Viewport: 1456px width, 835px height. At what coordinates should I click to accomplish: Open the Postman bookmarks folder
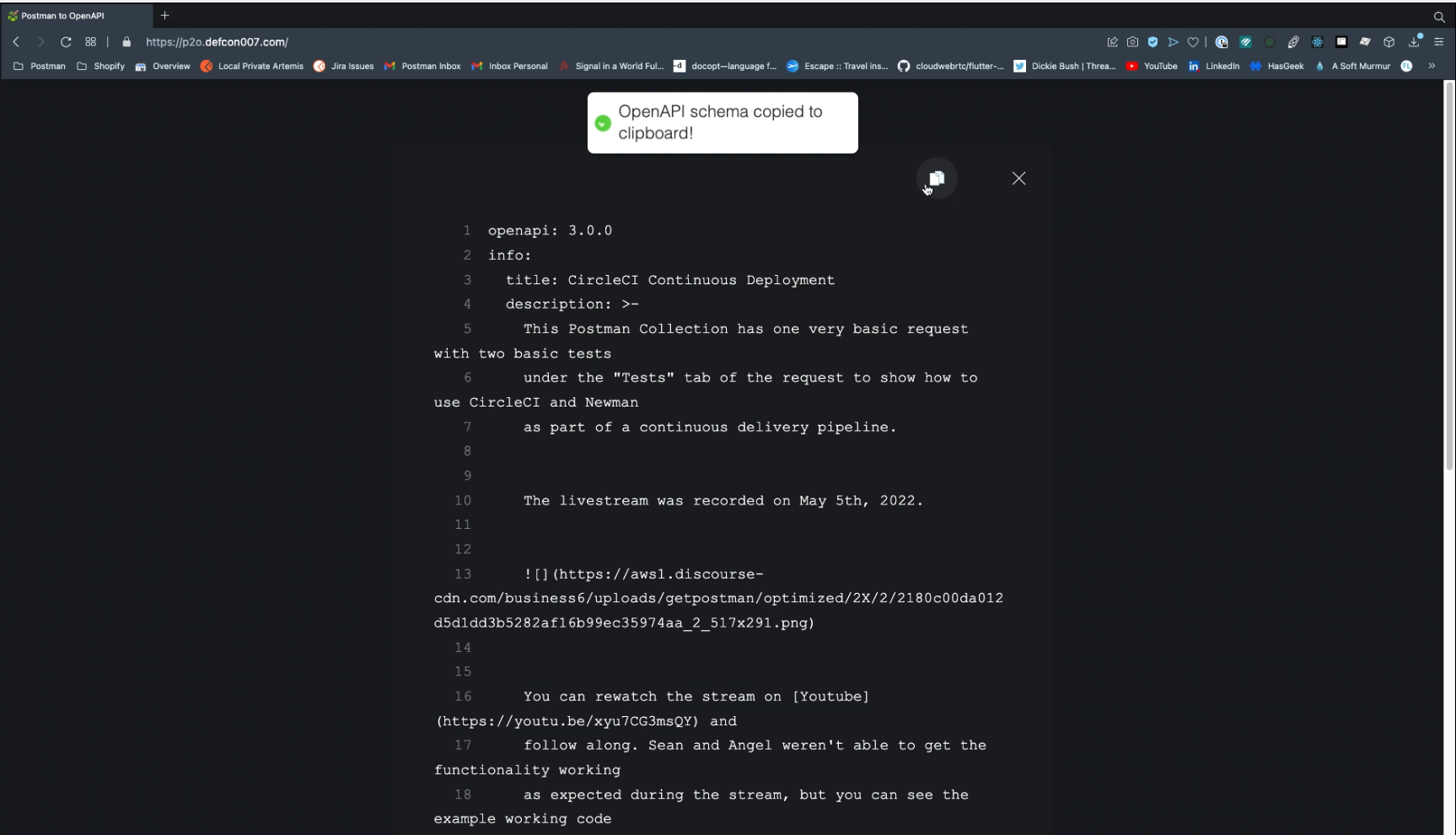click(x=40, y=66)
